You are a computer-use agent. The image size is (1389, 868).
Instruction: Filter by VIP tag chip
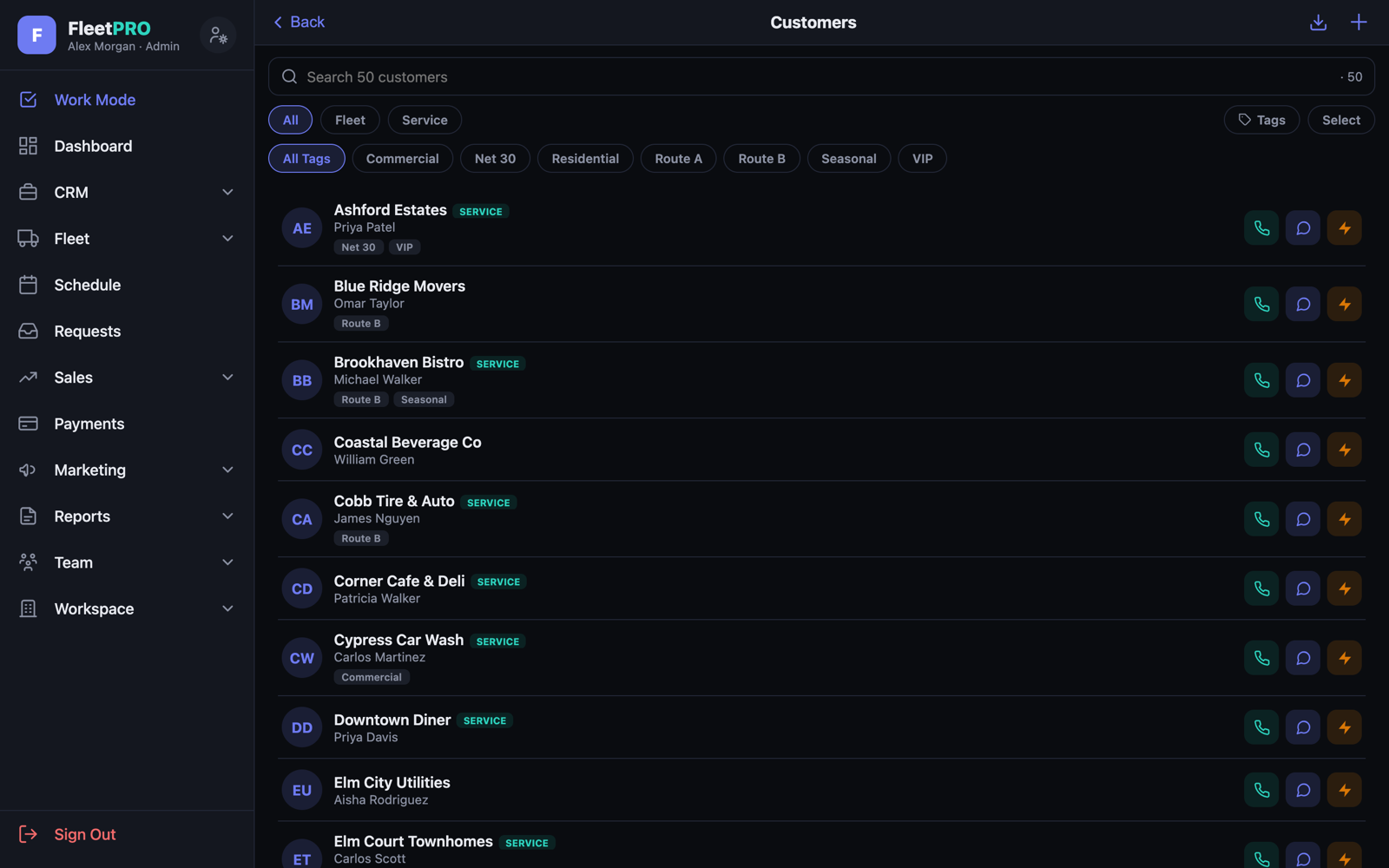tap(922, 159)
